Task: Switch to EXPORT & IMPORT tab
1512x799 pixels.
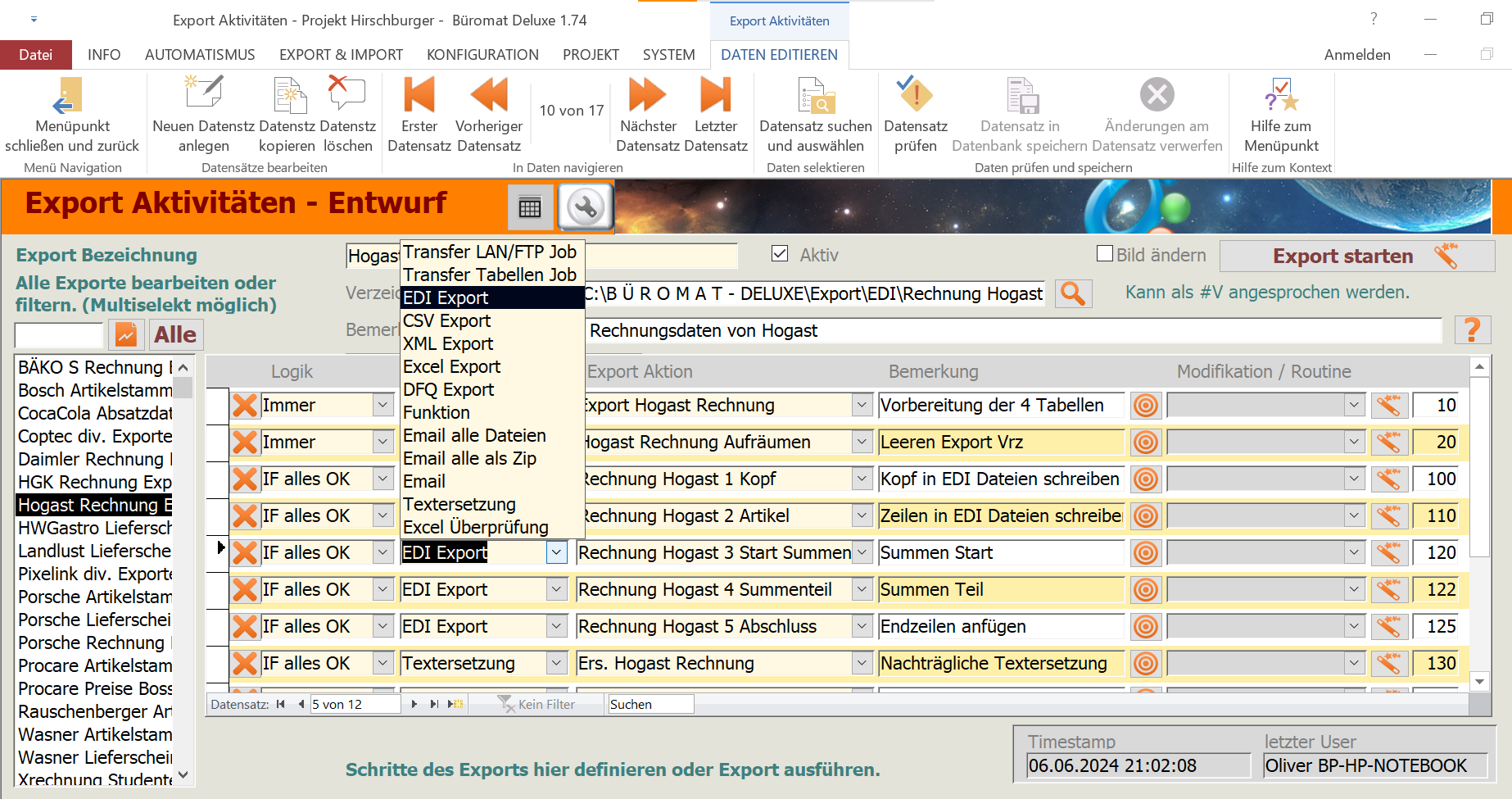Action: pos(341,55)
